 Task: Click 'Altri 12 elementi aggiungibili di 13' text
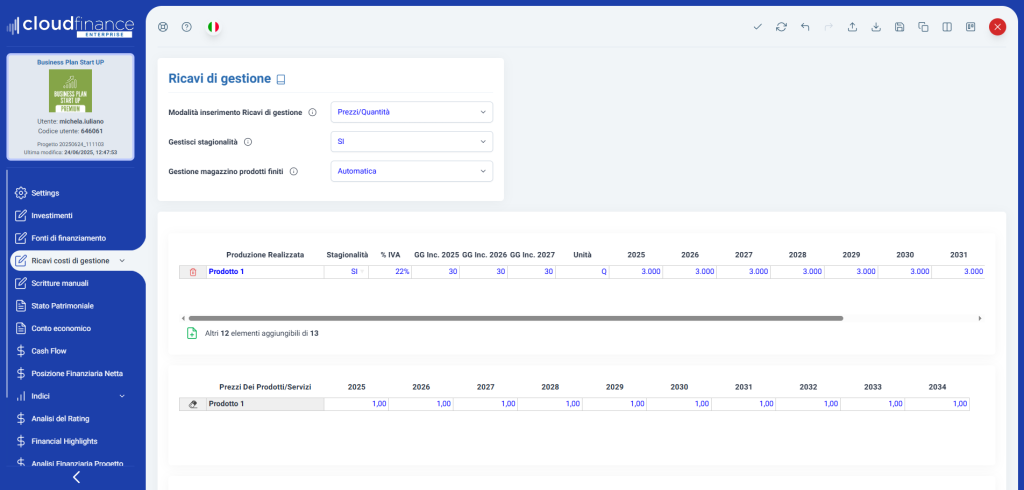[262, 333]
